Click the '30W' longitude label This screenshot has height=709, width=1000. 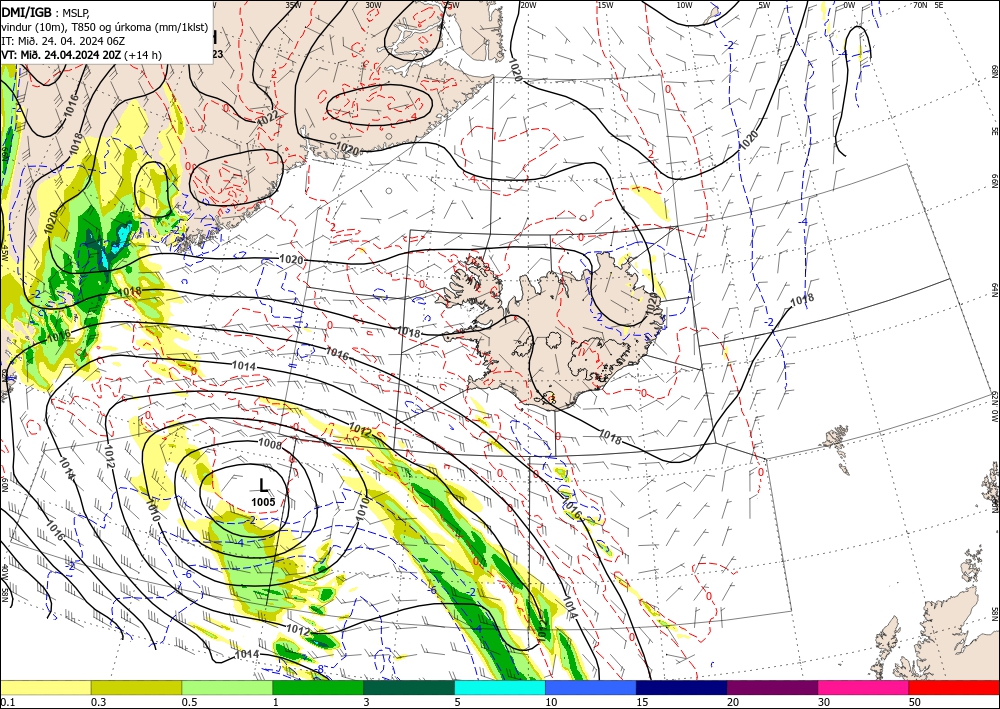click(x=373, y=5)
